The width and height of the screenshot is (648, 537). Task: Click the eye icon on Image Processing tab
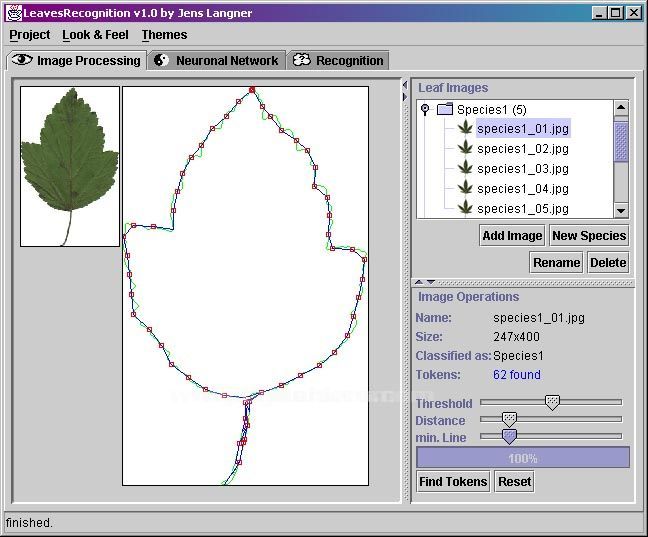22,60
